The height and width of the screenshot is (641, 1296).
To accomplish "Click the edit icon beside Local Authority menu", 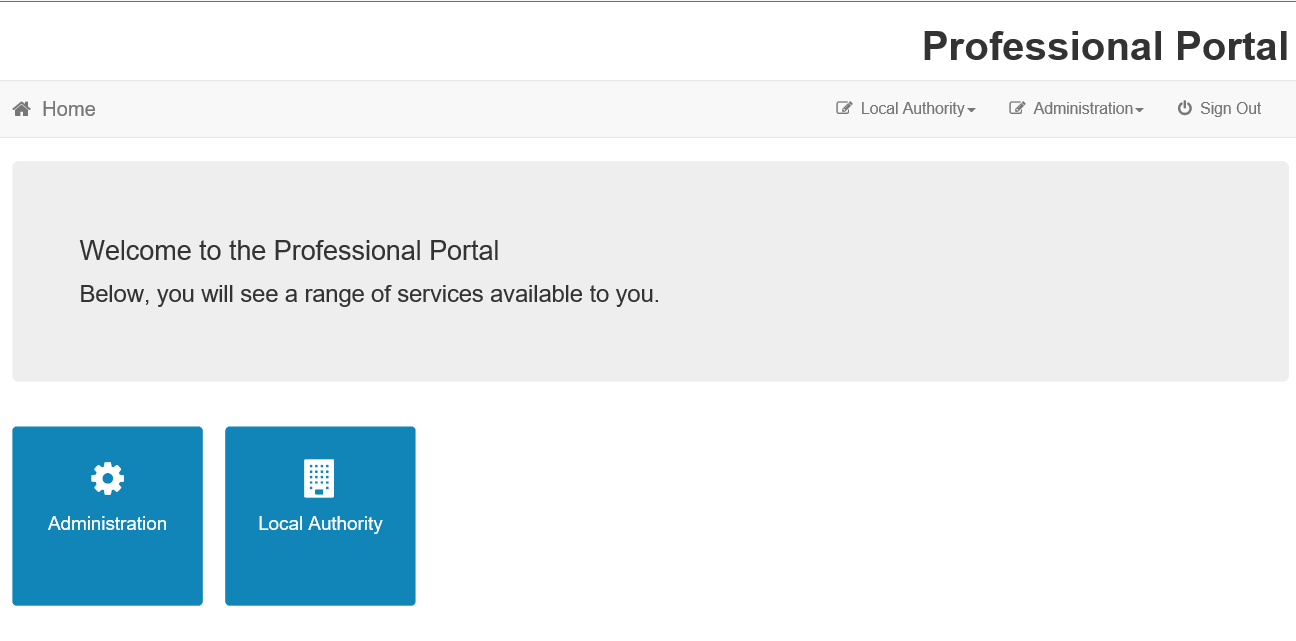I will tap(844, 108).
